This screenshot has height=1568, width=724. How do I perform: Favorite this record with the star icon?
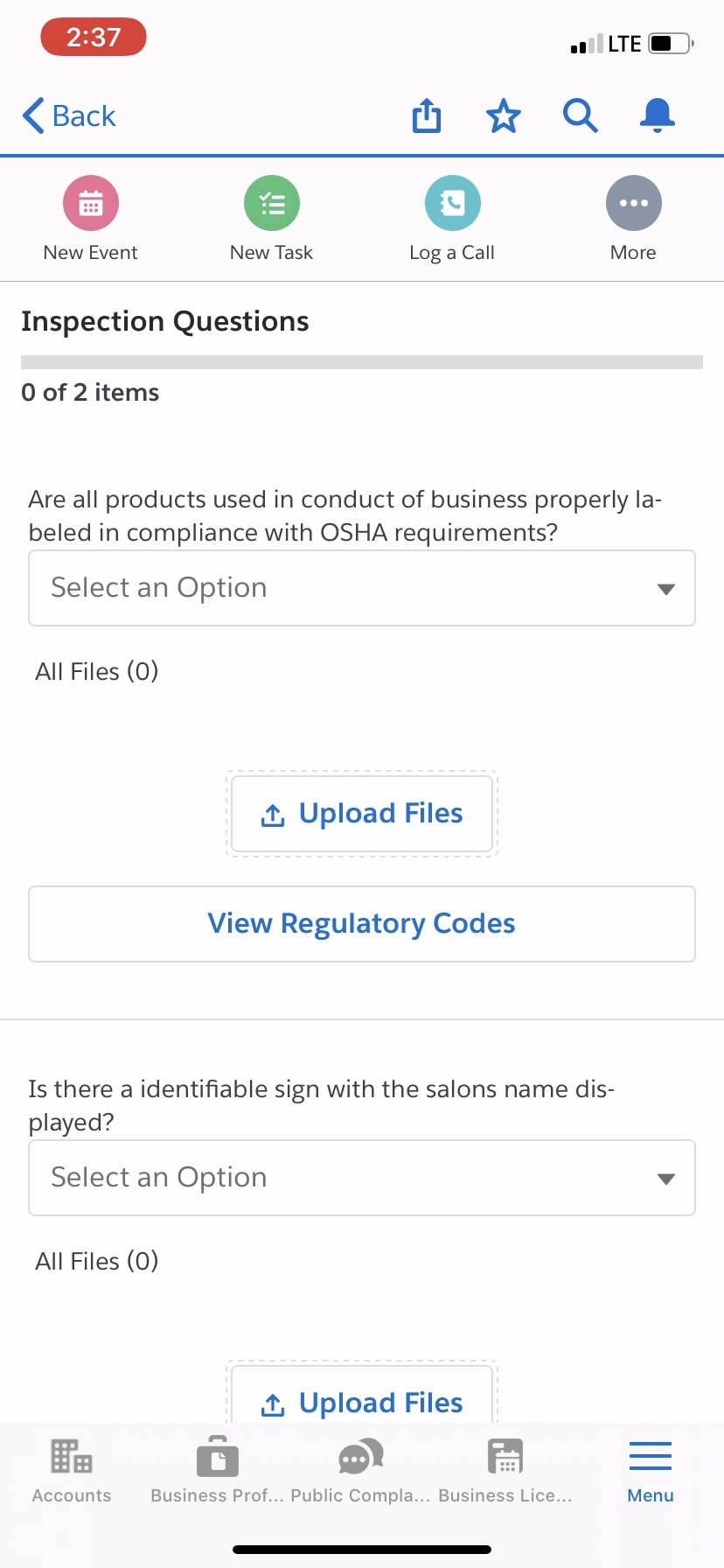504,115
